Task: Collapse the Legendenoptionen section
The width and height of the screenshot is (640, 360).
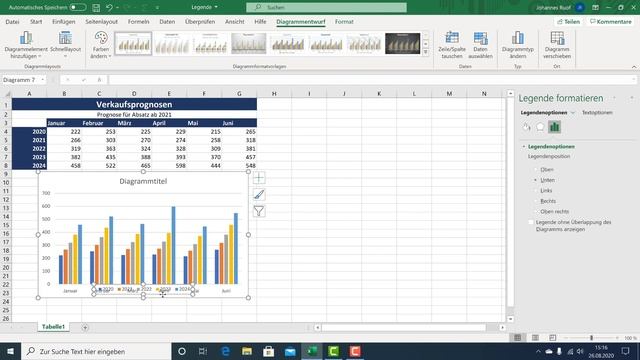Action: 524,147
